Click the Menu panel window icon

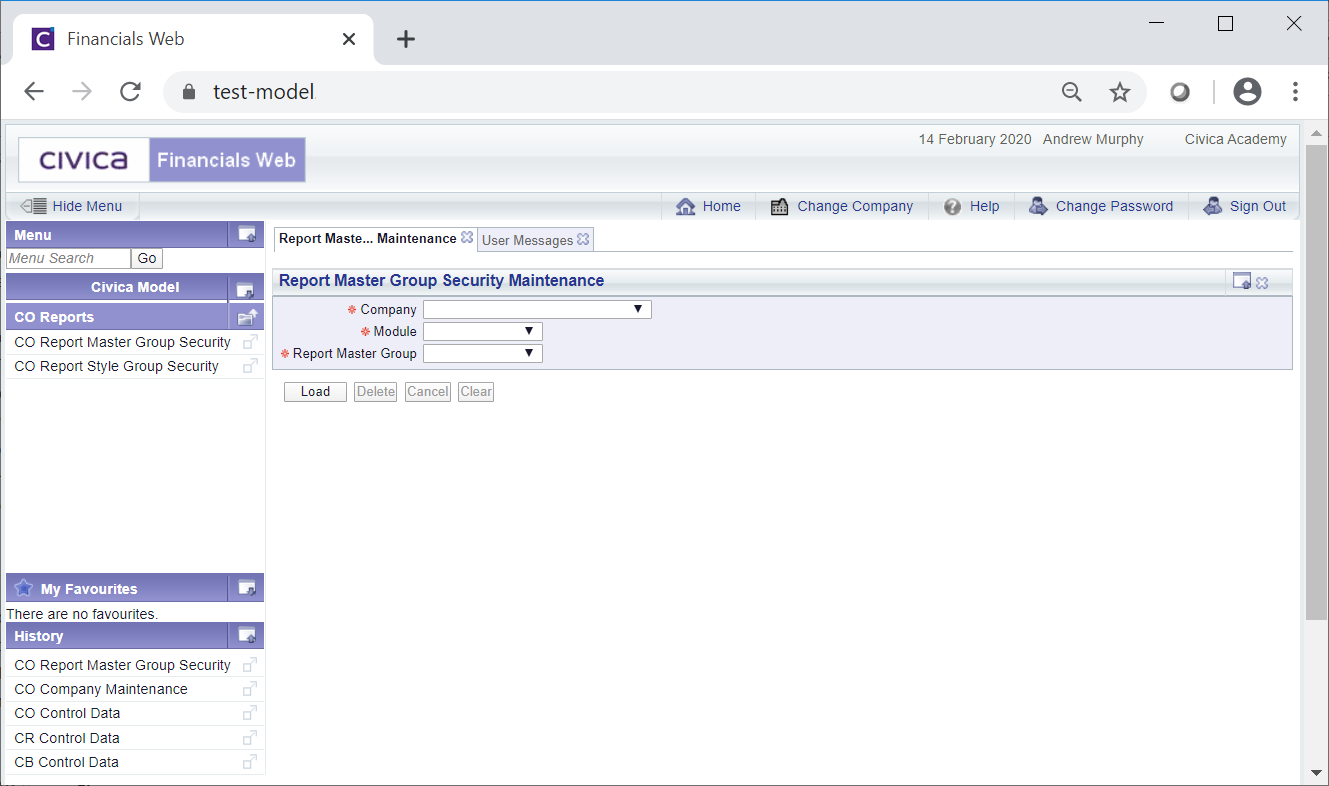point(246,235)
